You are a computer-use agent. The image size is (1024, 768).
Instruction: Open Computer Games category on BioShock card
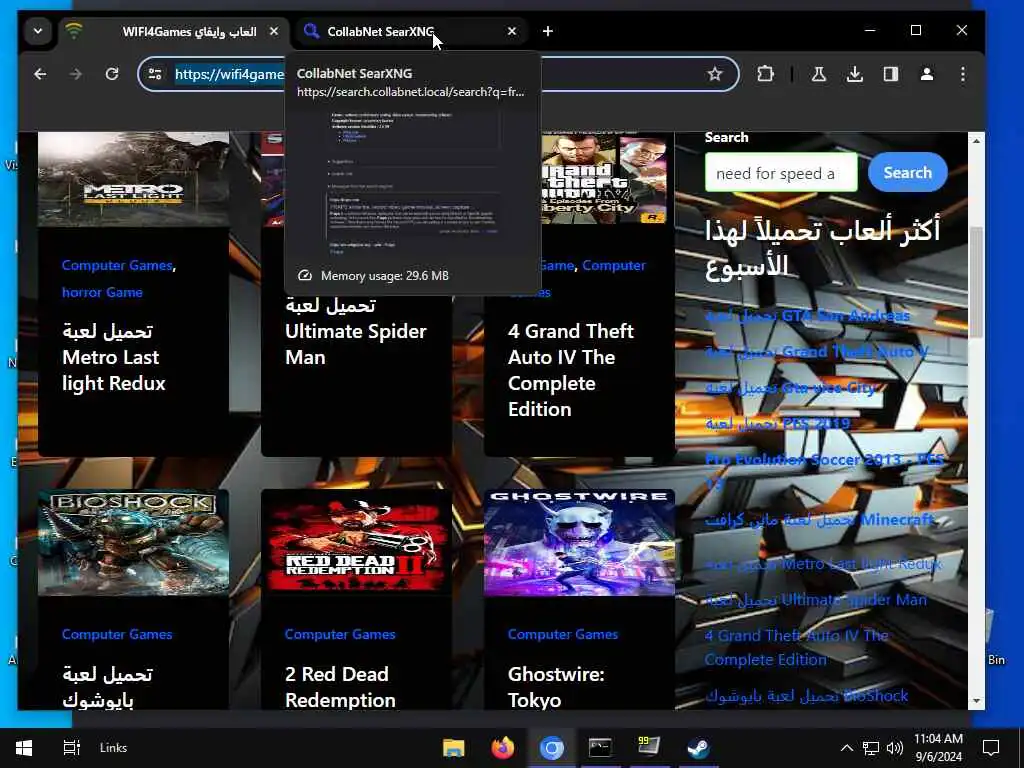(x=117, y=634)
